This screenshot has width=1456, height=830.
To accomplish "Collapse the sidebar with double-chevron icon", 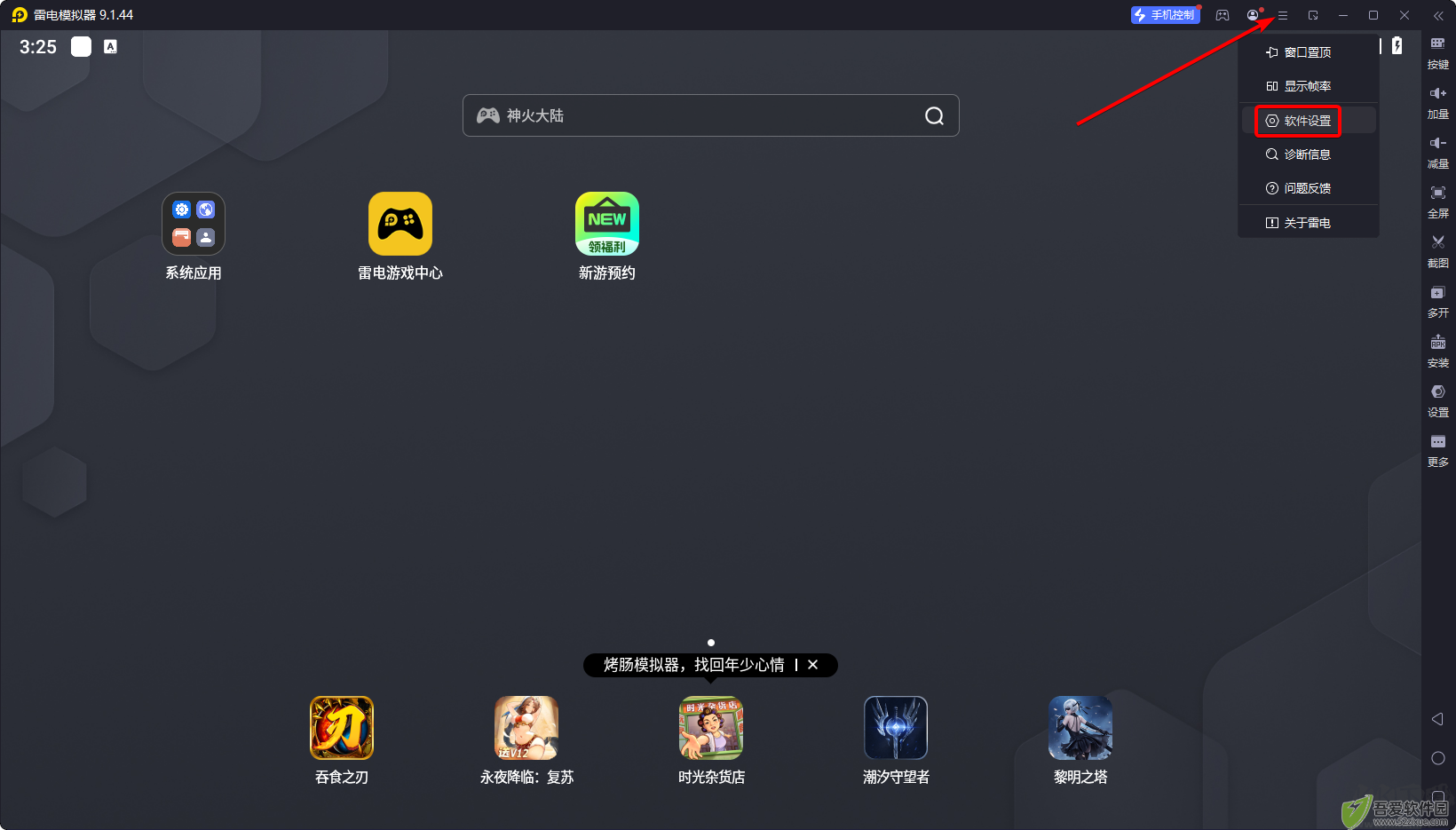I will pyautogui.click(x=1438, y=15).
